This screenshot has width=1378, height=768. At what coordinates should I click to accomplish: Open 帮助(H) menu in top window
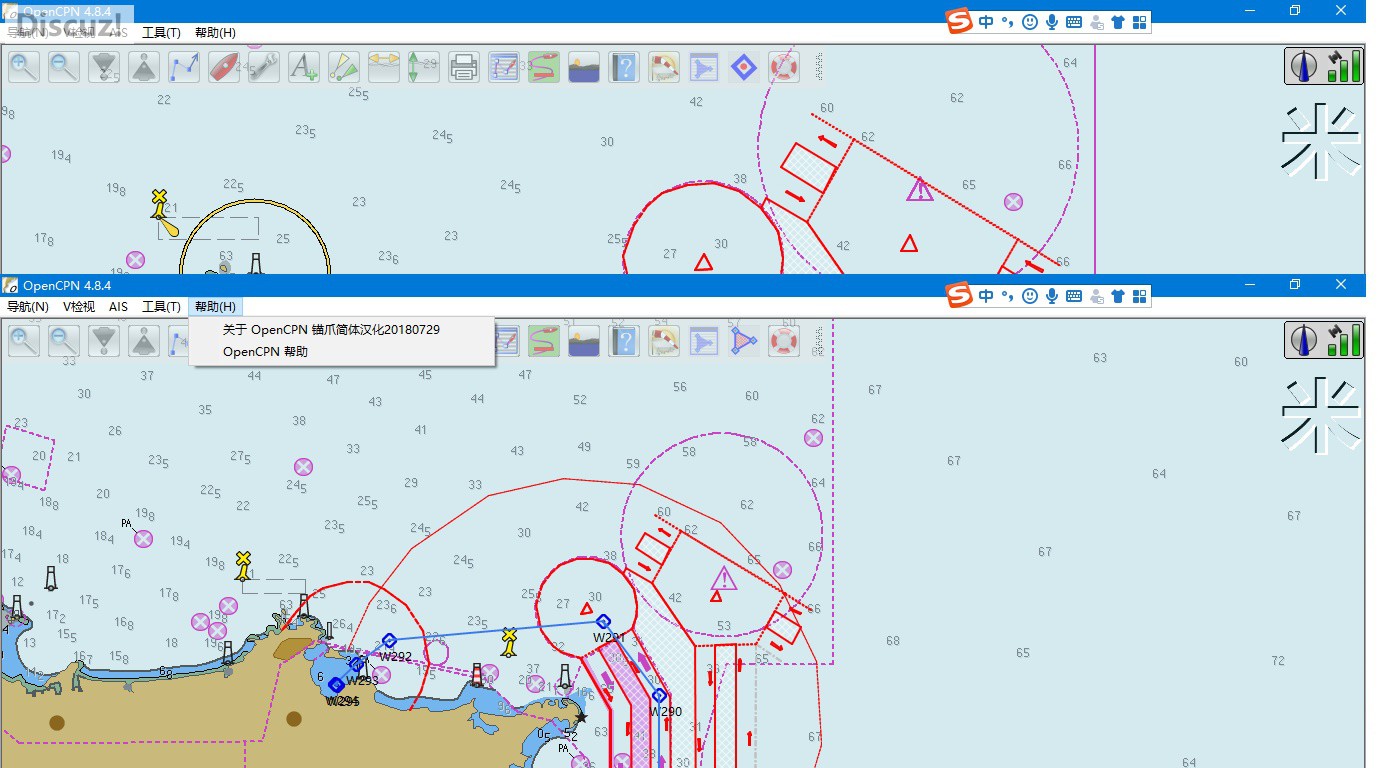(215, 33)
